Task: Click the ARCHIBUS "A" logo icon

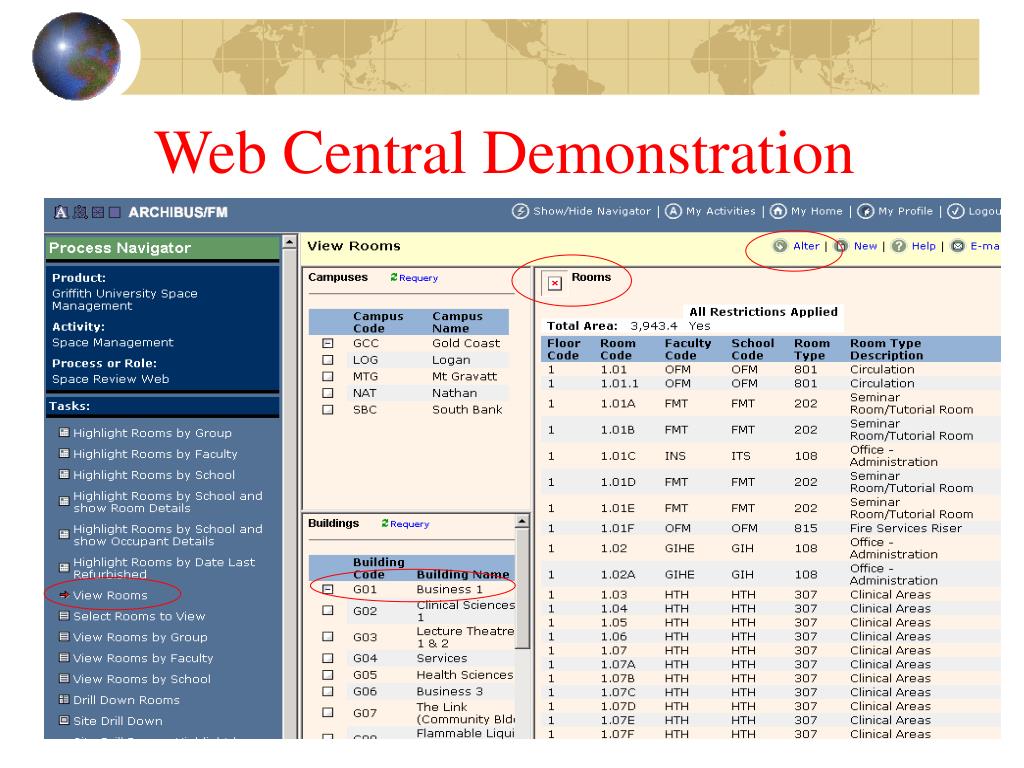Action: click(x=61, y=212)
